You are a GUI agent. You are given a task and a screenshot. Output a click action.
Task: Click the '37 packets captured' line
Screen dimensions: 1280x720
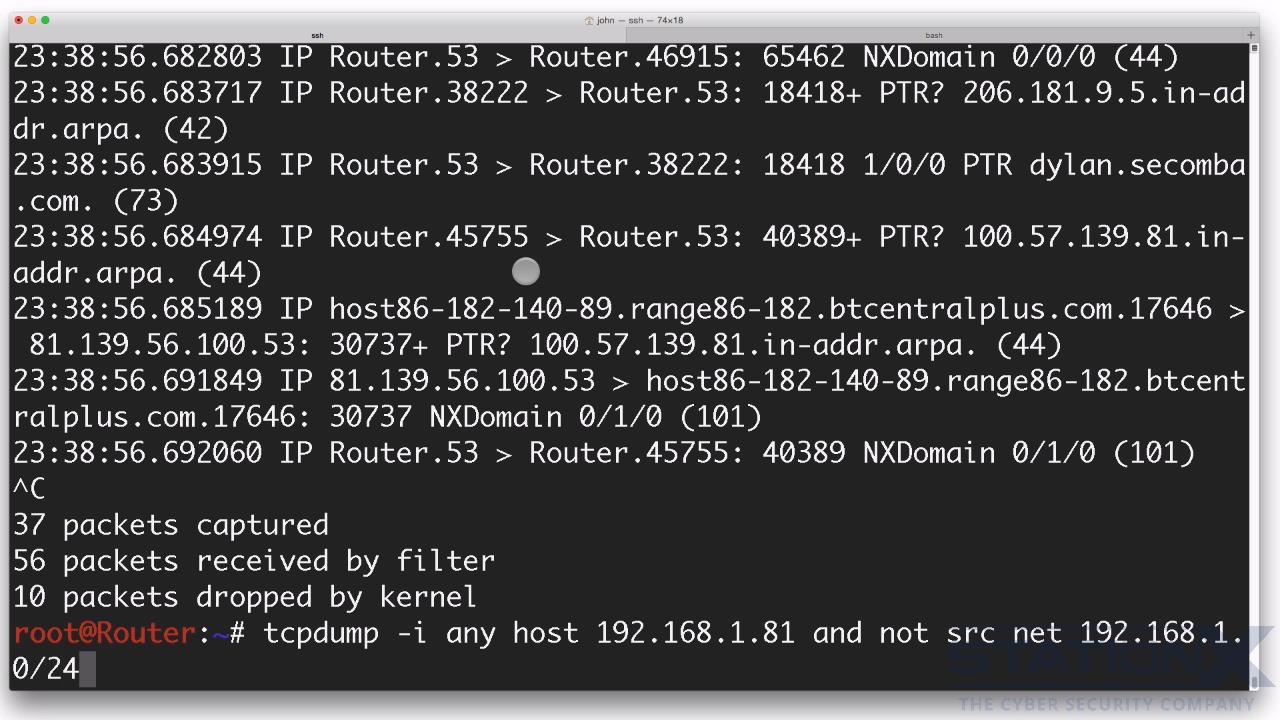coord(171,525)
